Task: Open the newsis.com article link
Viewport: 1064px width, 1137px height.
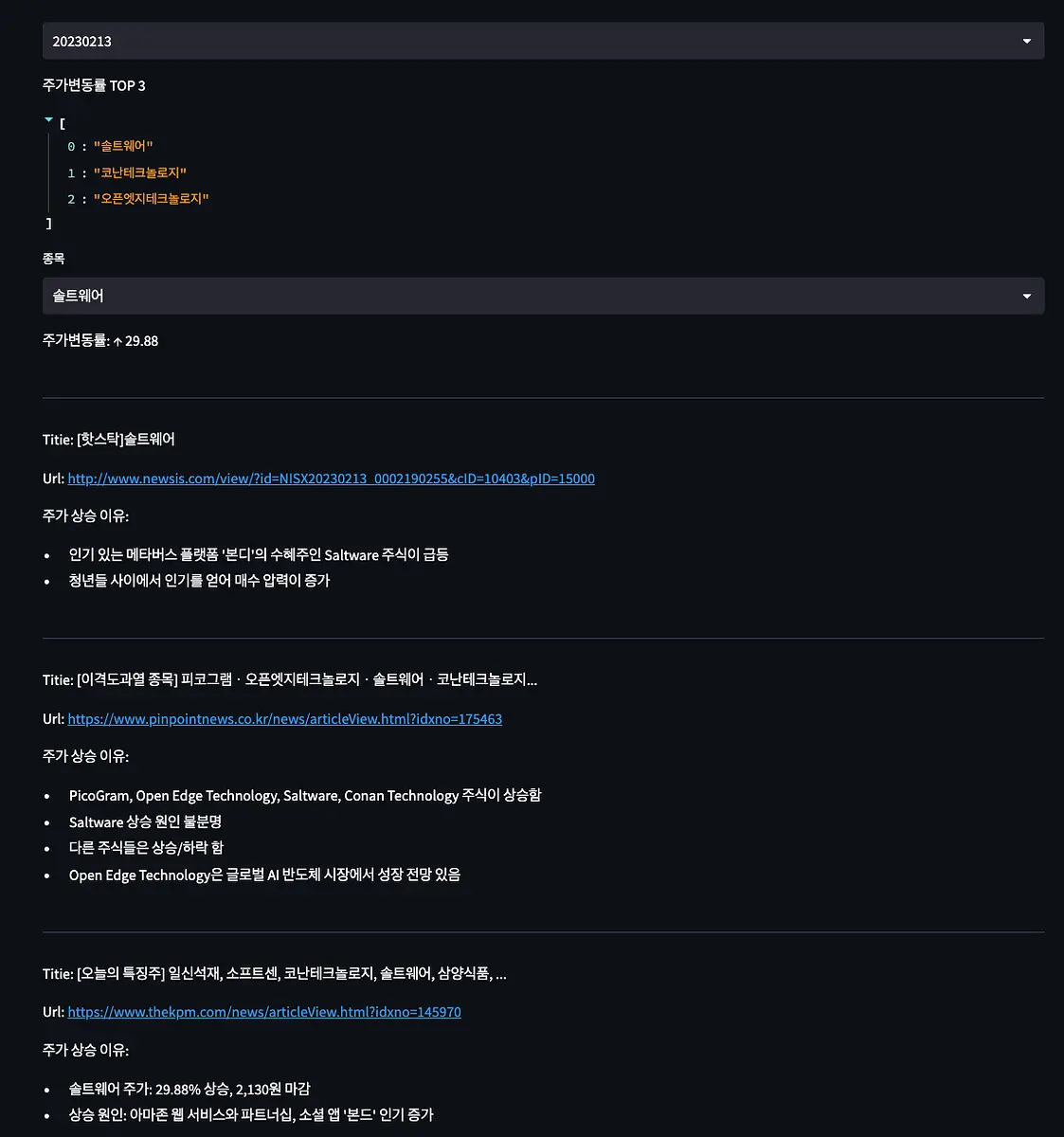Action: (332, 478)
